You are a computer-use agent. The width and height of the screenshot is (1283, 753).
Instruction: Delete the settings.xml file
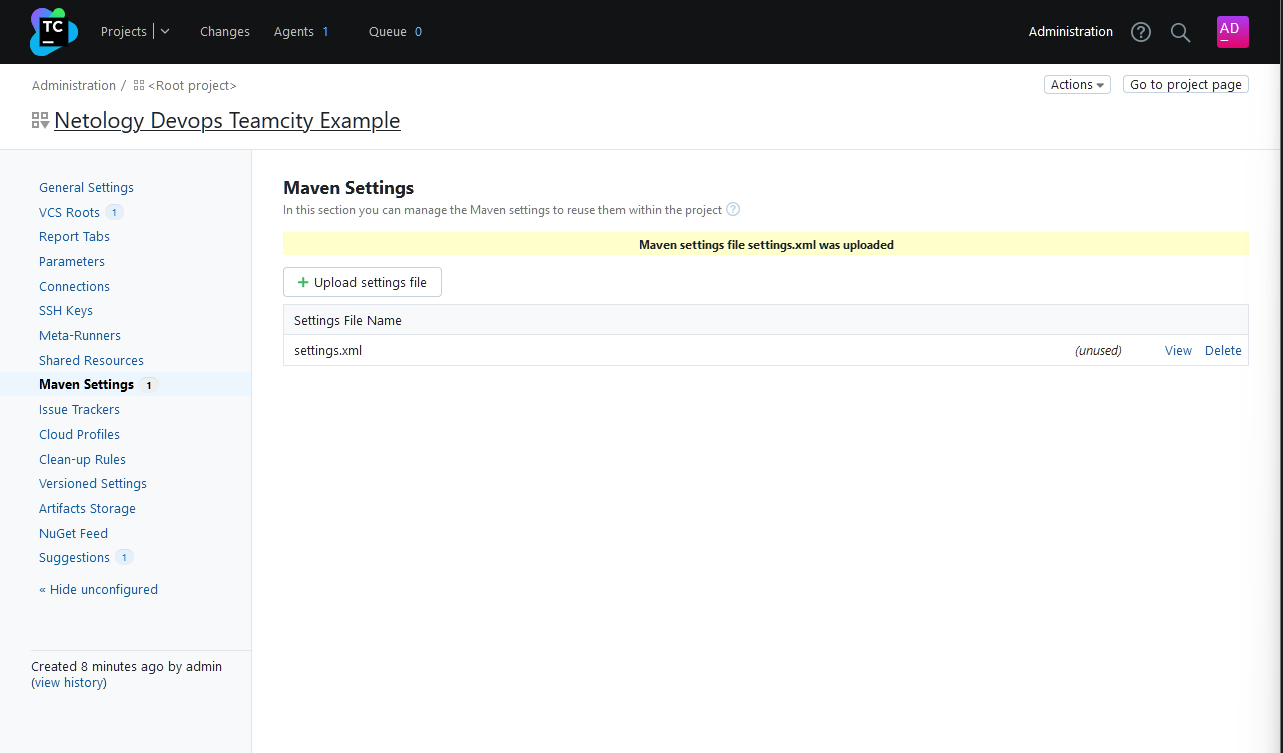pyautogui.click(x=1223, y=350)
